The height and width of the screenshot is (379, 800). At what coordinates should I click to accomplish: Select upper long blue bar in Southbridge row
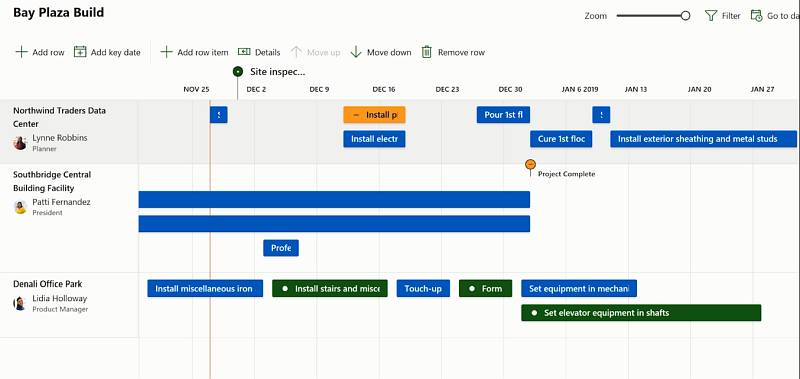(x=334, y=199)
